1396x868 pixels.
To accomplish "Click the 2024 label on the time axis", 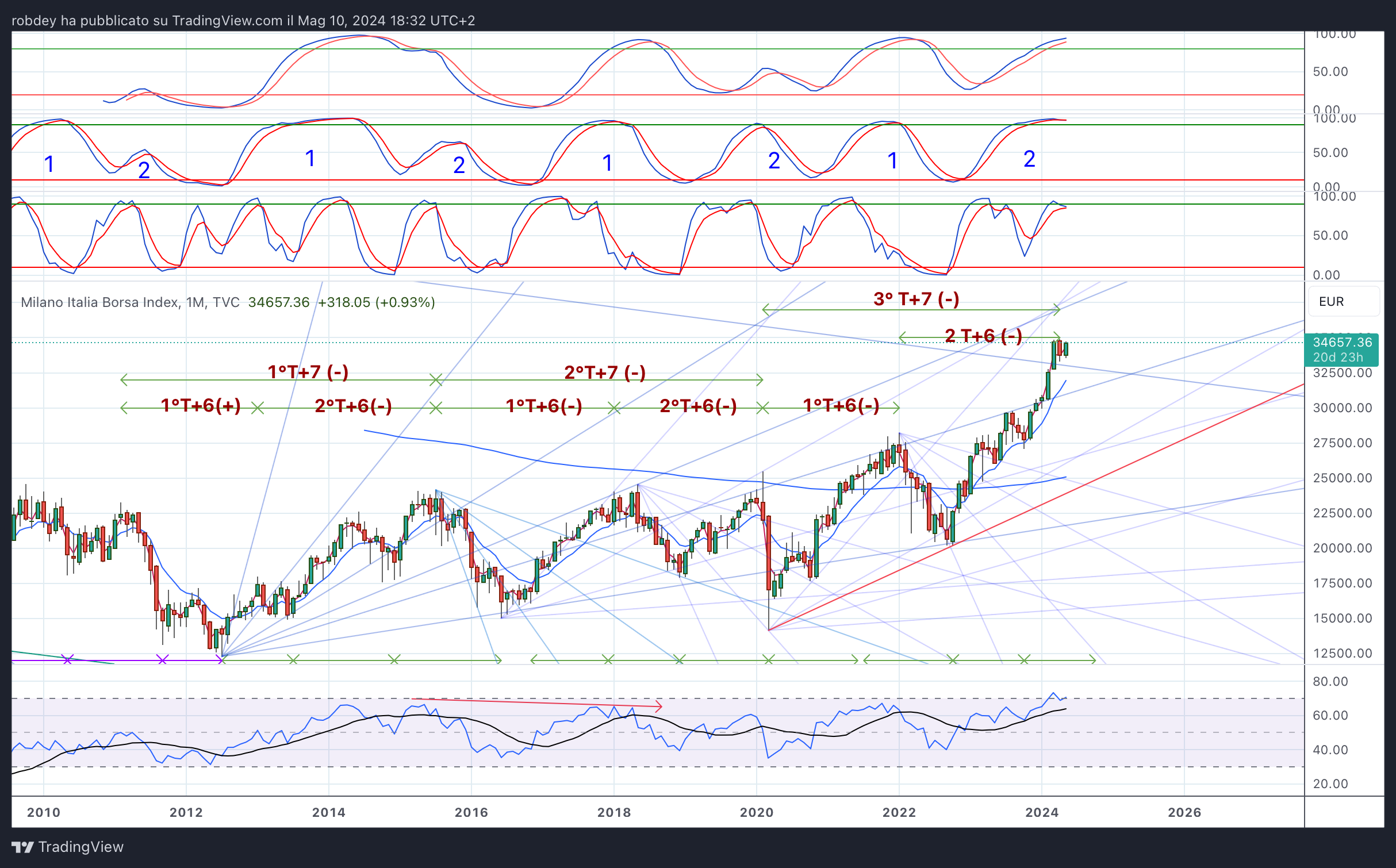I will [x=1042, y=812].
